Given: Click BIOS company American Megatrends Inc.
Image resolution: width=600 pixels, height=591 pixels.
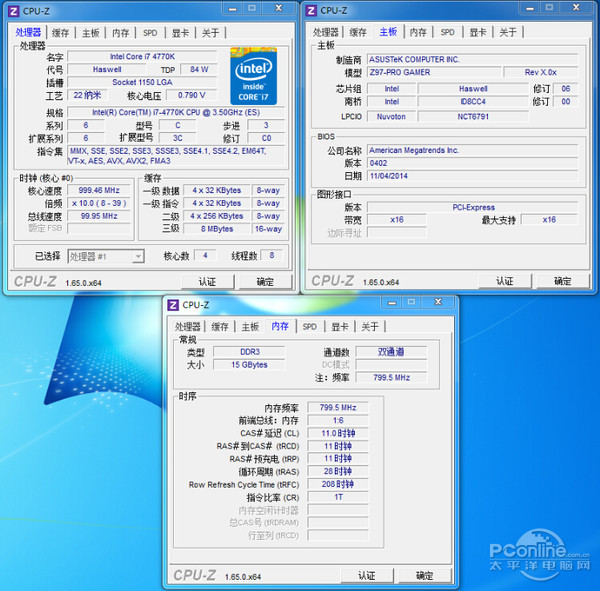Looking at the screenshot, I should point(472,150).
